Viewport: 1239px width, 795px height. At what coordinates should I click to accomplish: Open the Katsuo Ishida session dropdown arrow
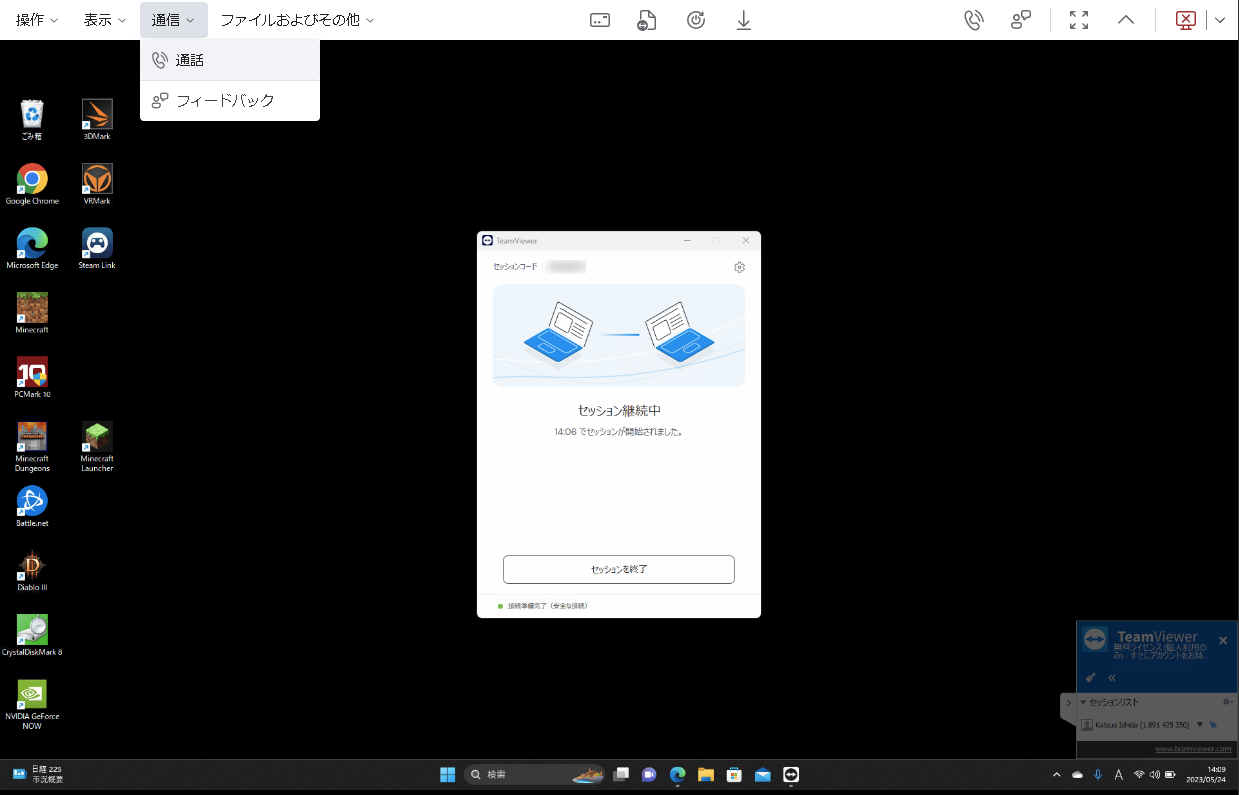[1200, 723]
